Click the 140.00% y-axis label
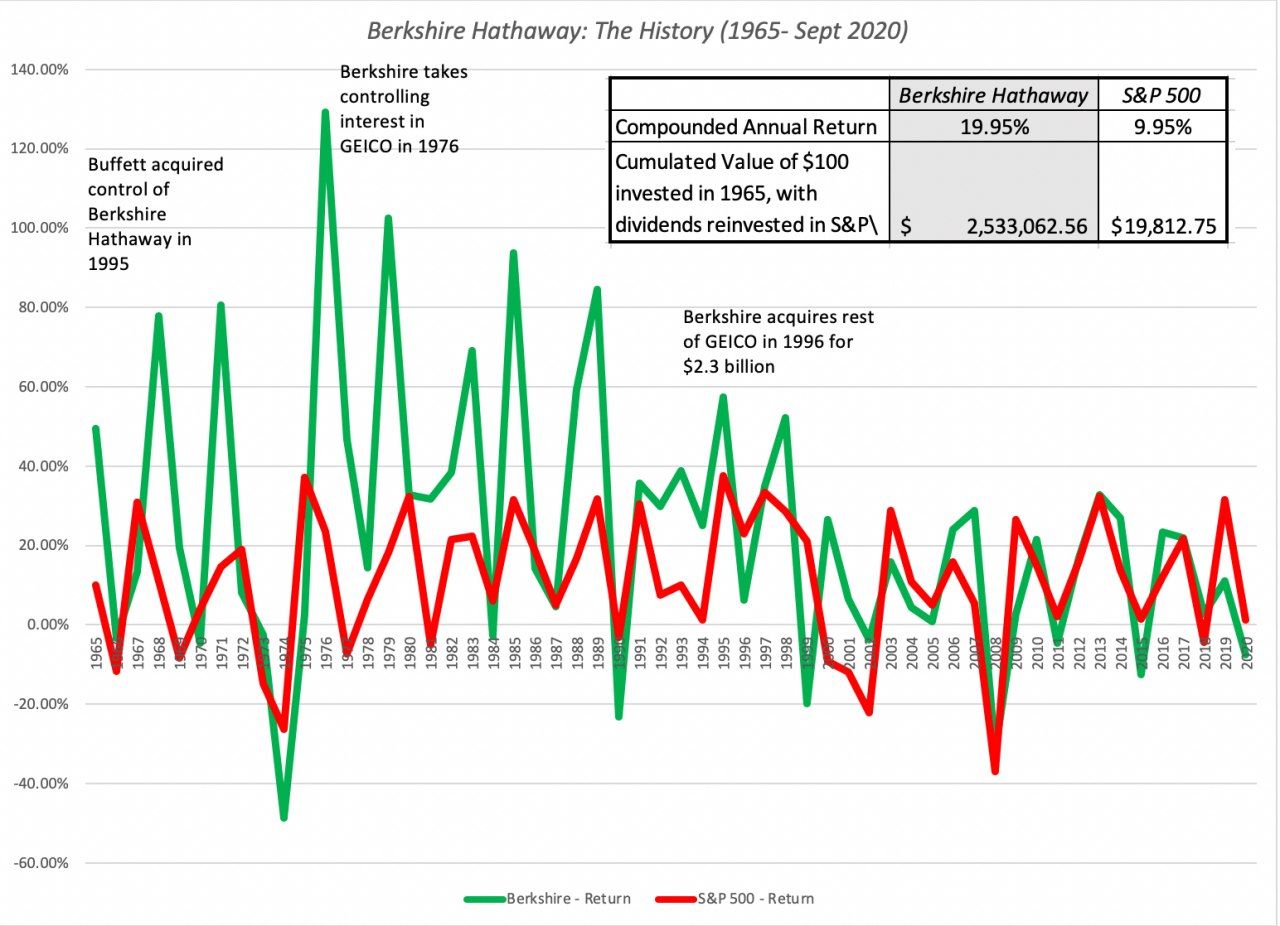This screenshot has width=1280, height=926. pos(40,70)
